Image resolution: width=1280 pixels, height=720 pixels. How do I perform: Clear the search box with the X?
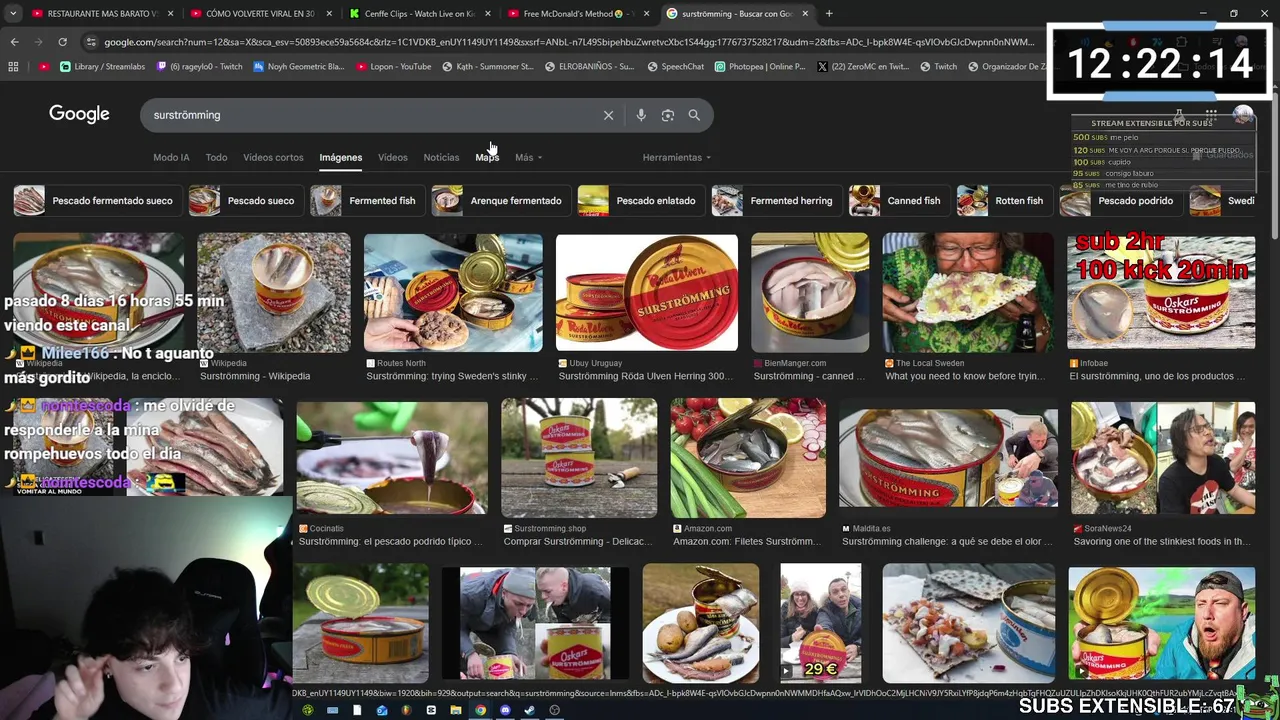point(608,115)
